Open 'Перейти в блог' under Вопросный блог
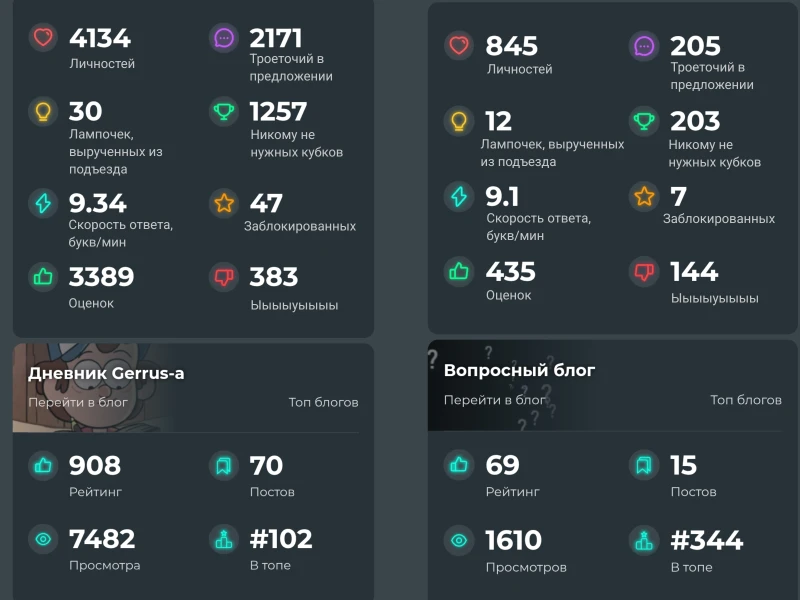Image resolution: width=800 pixels, height=600 pixels. pyautogui.click(x=495, y=399)
